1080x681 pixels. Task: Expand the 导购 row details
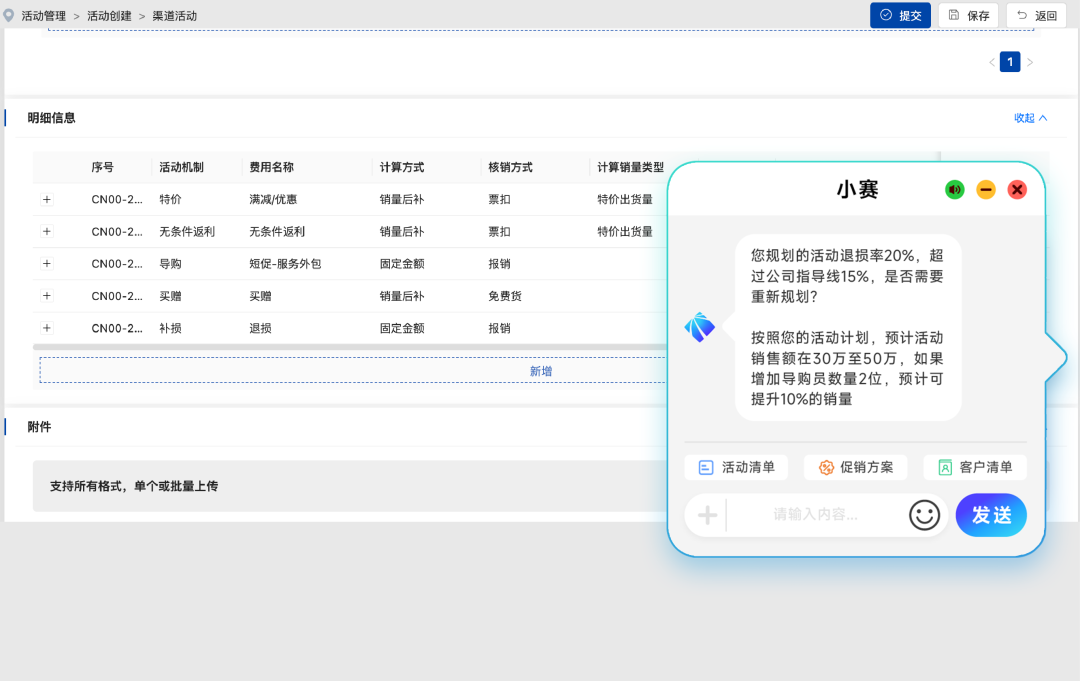click(46, 263)
